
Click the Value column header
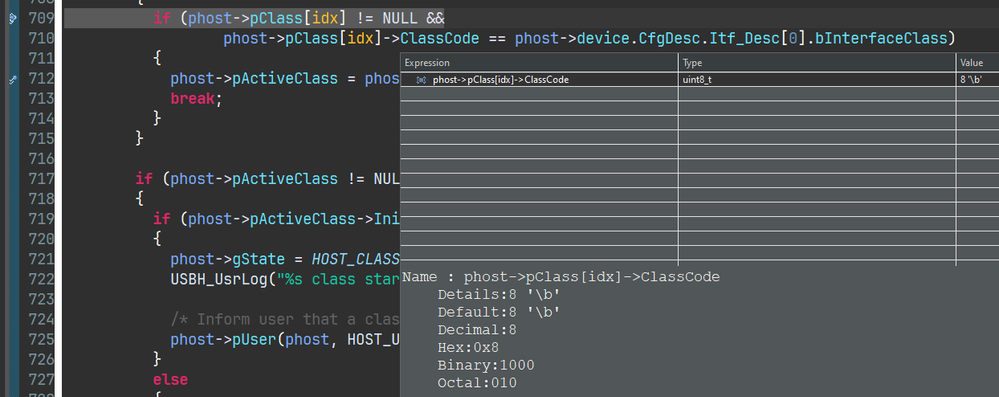[x=977, y=62]
